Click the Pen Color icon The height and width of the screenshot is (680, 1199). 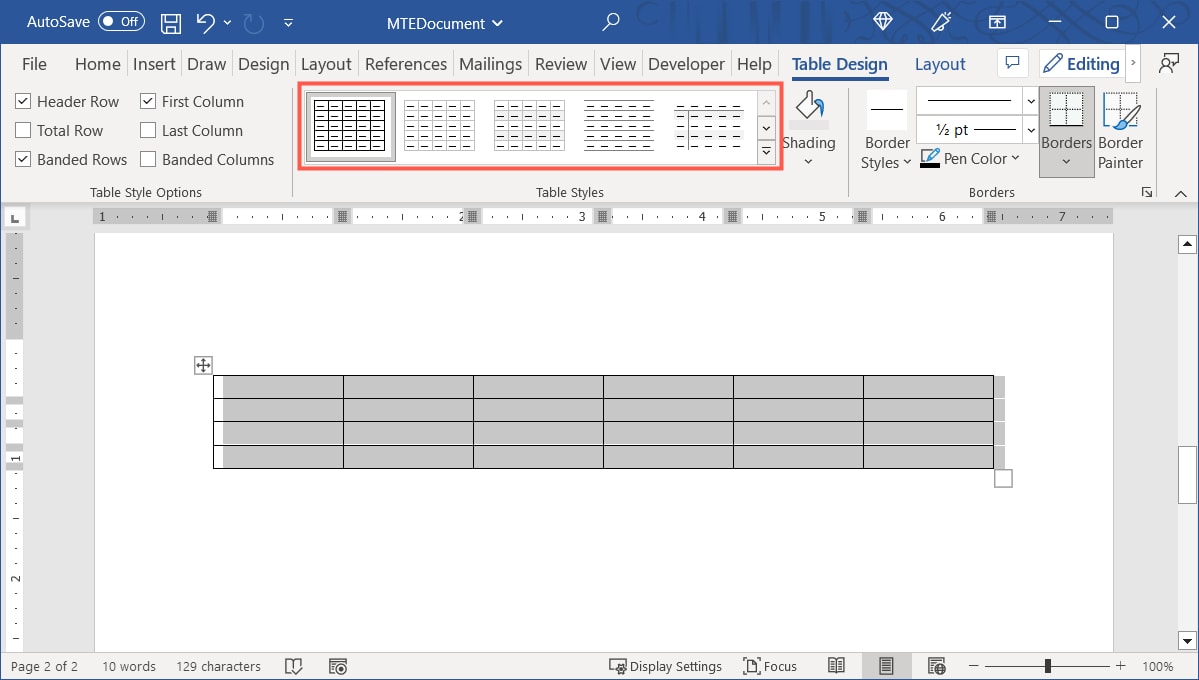click(930, 158)
